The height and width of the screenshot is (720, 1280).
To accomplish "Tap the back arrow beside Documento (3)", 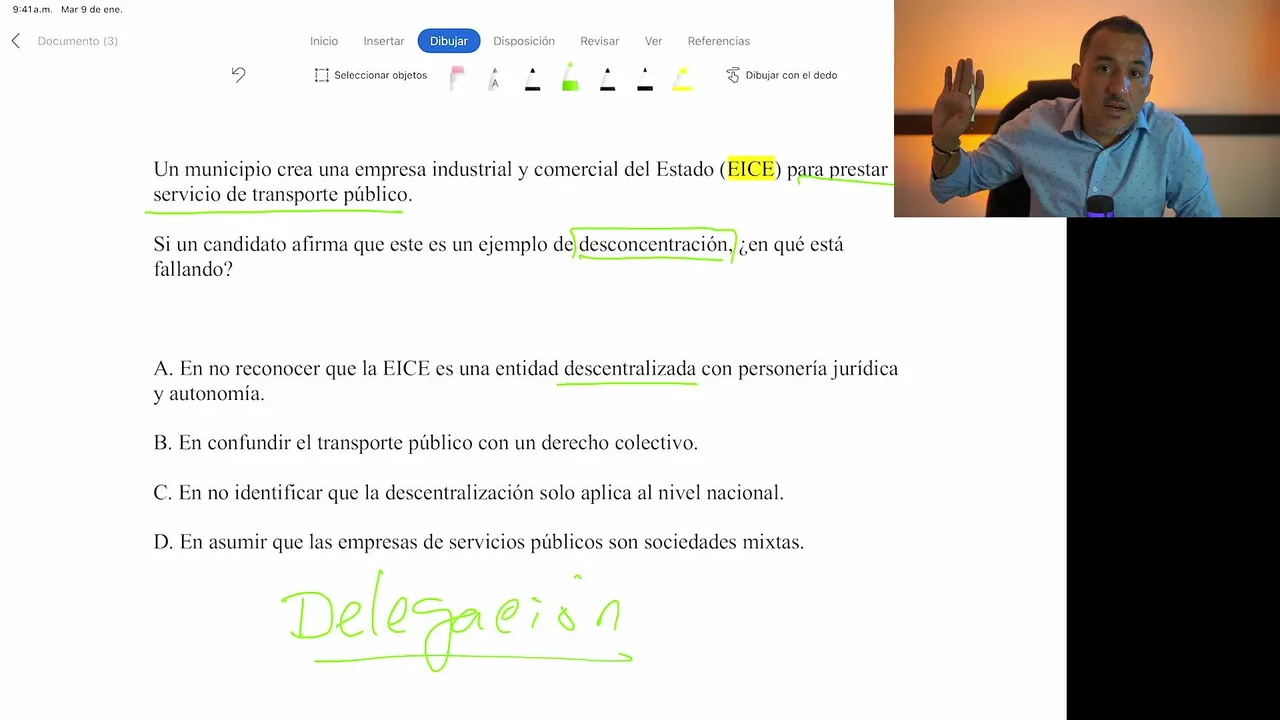I will click(15, 41).
